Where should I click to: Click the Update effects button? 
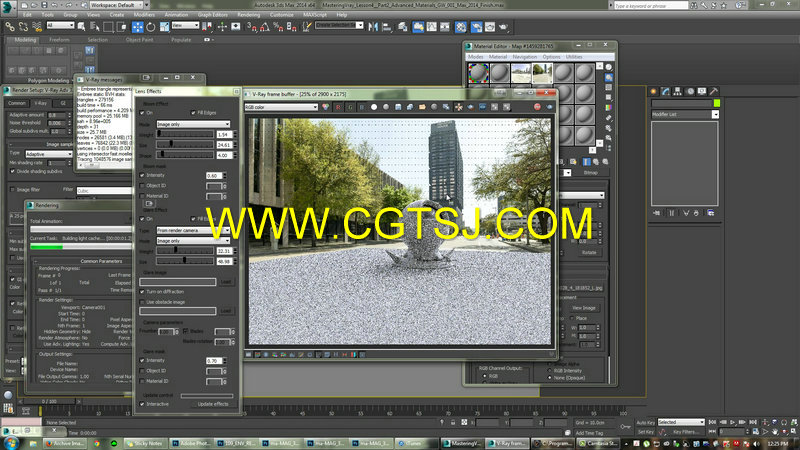[213, 404]
